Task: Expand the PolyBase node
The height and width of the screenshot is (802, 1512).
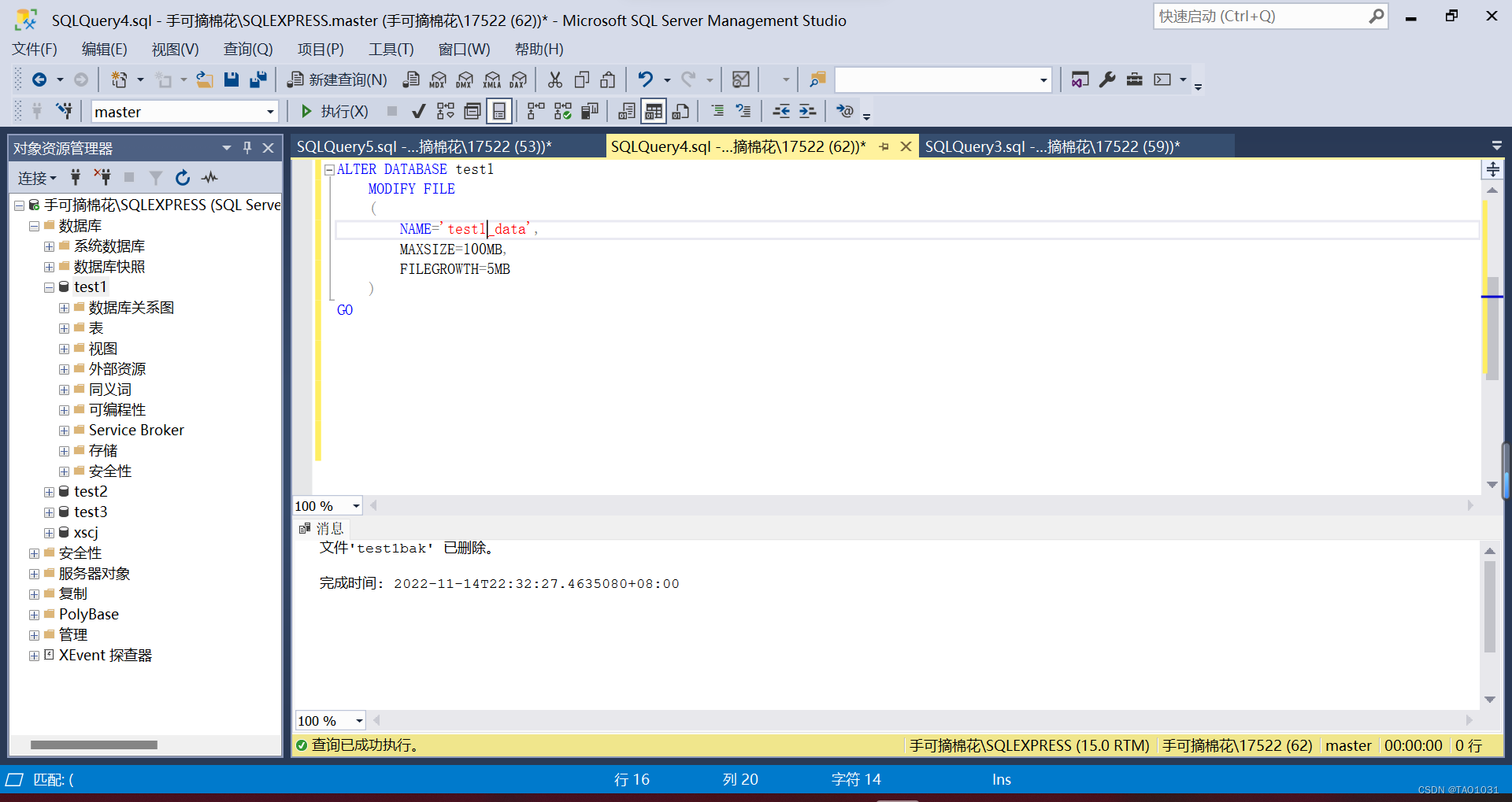Action: [x=34, y=615]
